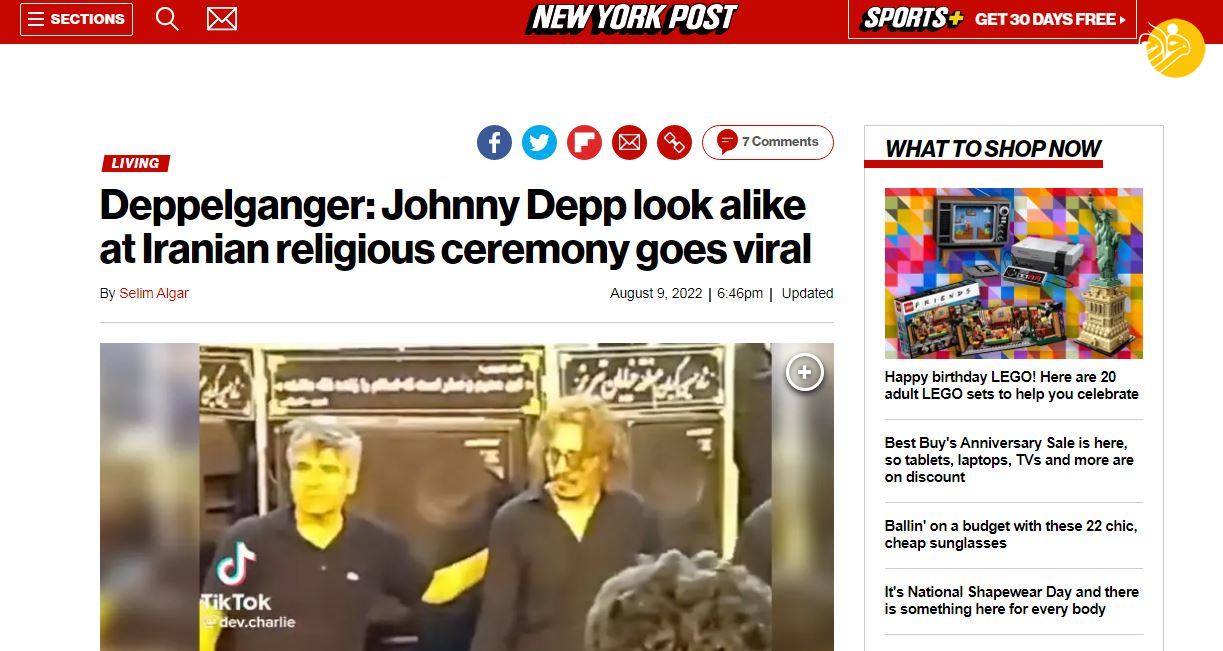The image size is (1223, 651).
Task: Read Happy birthday LEGO article
Action: tap(1011, 385)
